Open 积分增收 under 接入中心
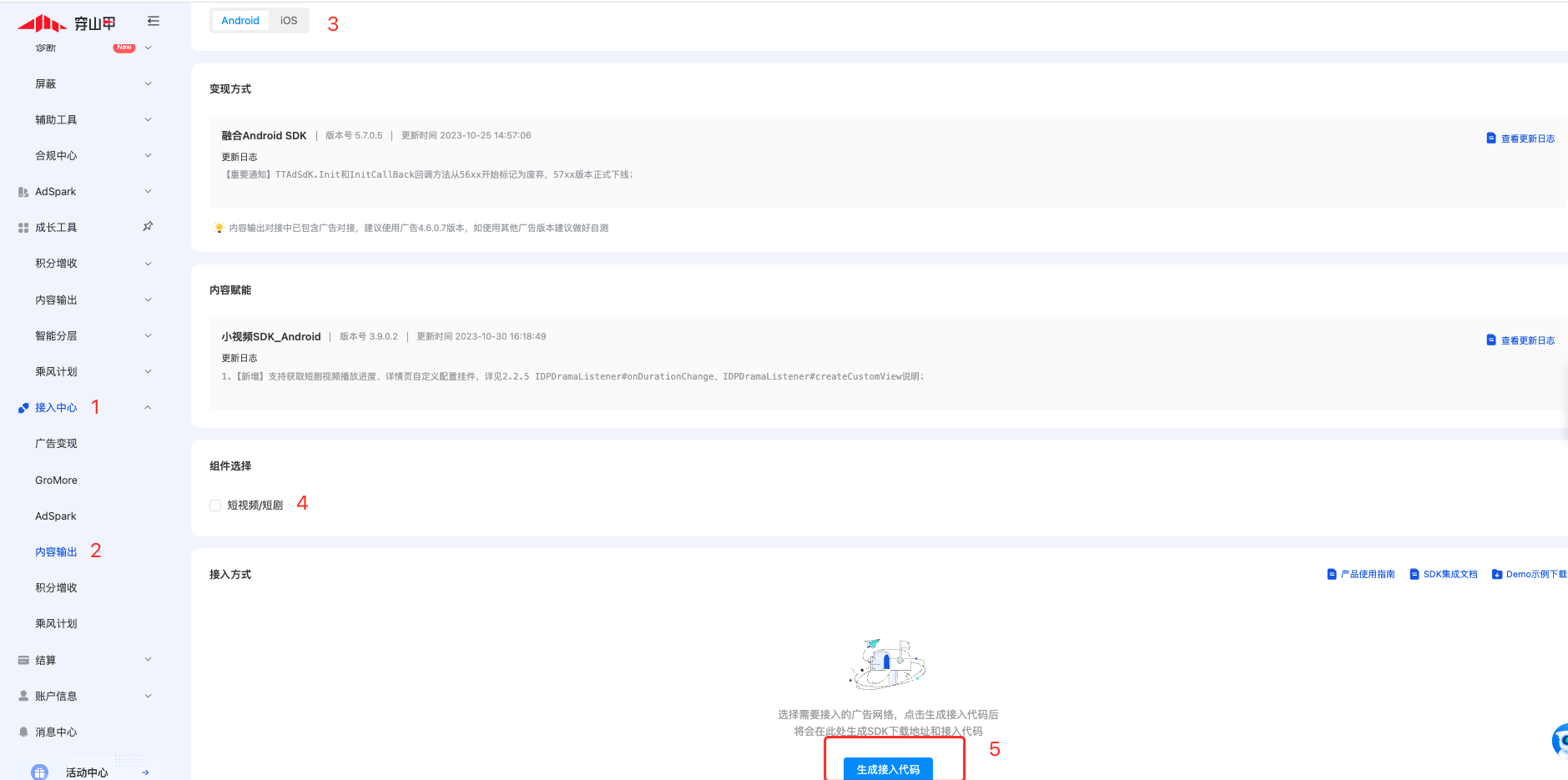The height and width of the screenshot is (780, 1568). click(56, 588)
